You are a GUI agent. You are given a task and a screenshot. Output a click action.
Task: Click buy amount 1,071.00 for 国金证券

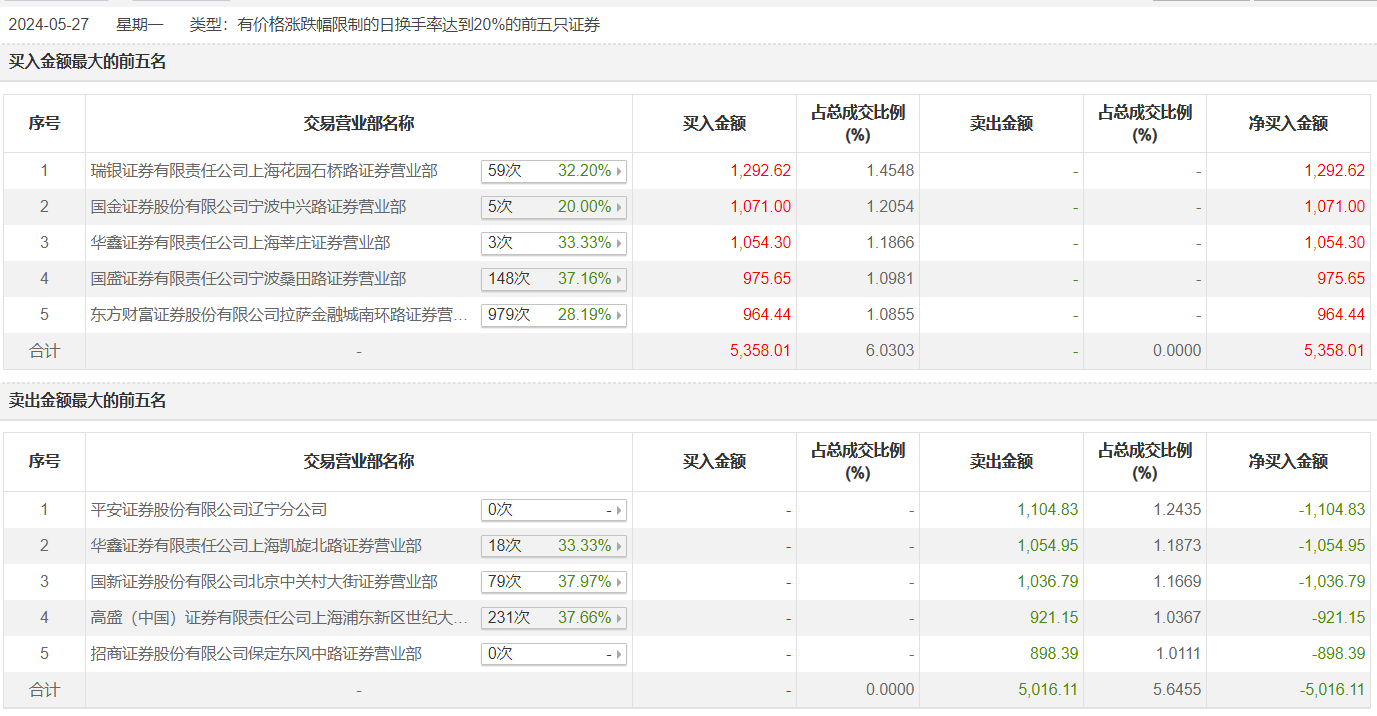(761, 207)
